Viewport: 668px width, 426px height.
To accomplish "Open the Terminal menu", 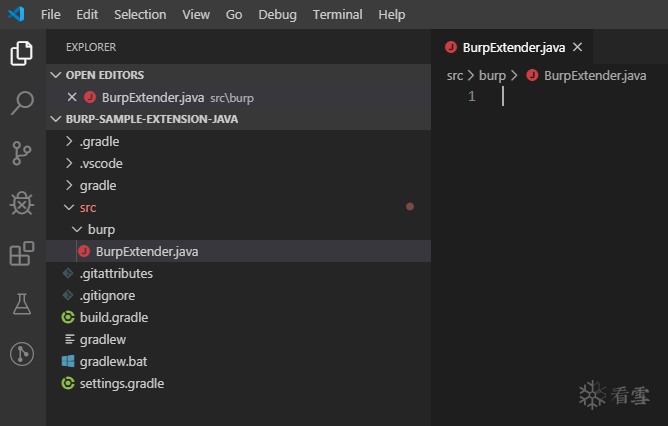I will pyautogui.click(x=337, y=15).
